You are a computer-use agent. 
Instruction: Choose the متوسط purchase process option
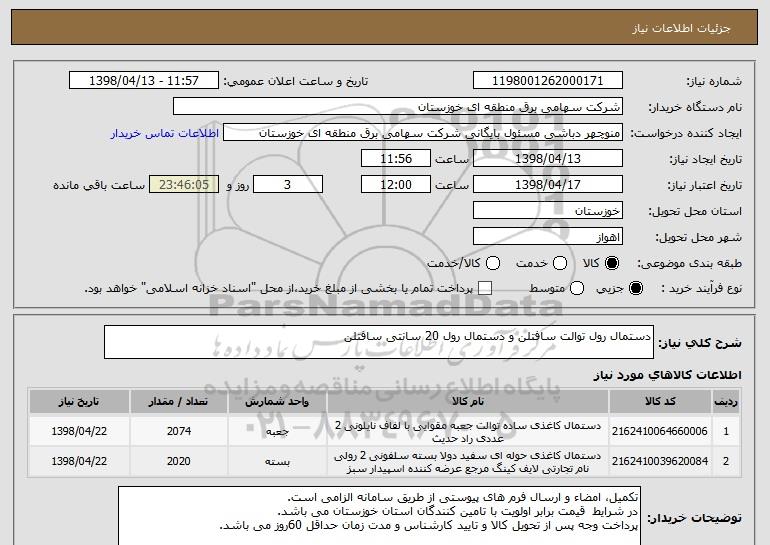point(577,288)
